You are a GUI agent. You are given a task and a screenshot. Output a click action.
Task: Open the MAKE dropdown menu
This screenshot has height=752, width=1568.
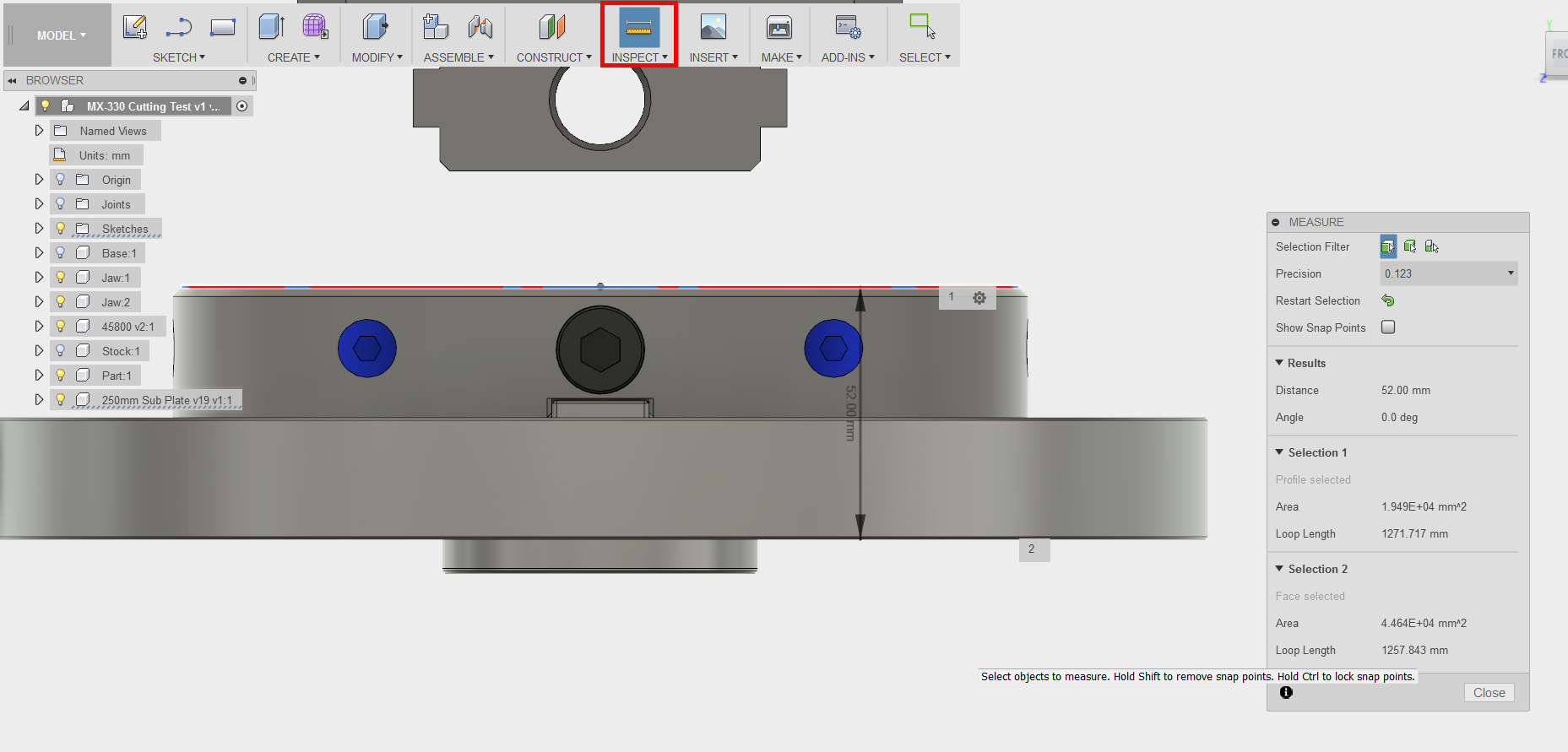pyautogui.click(x=781, y=57)
